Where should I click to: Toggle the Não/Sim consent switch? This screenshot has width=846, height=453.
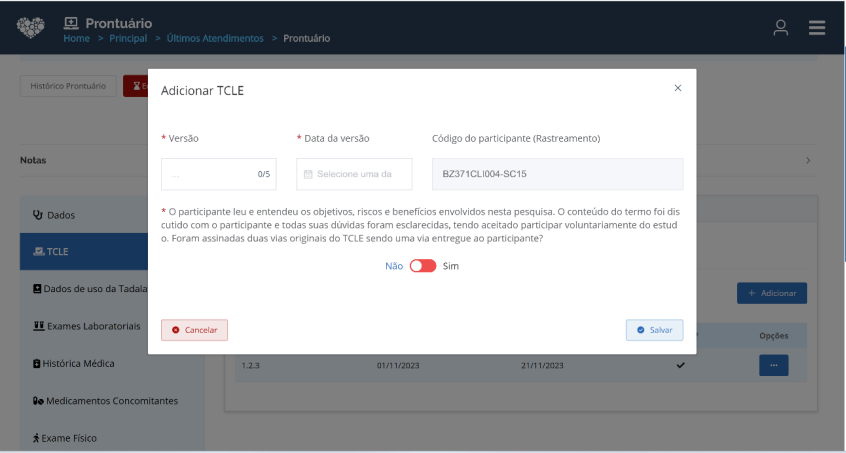(x=423, y=266)
